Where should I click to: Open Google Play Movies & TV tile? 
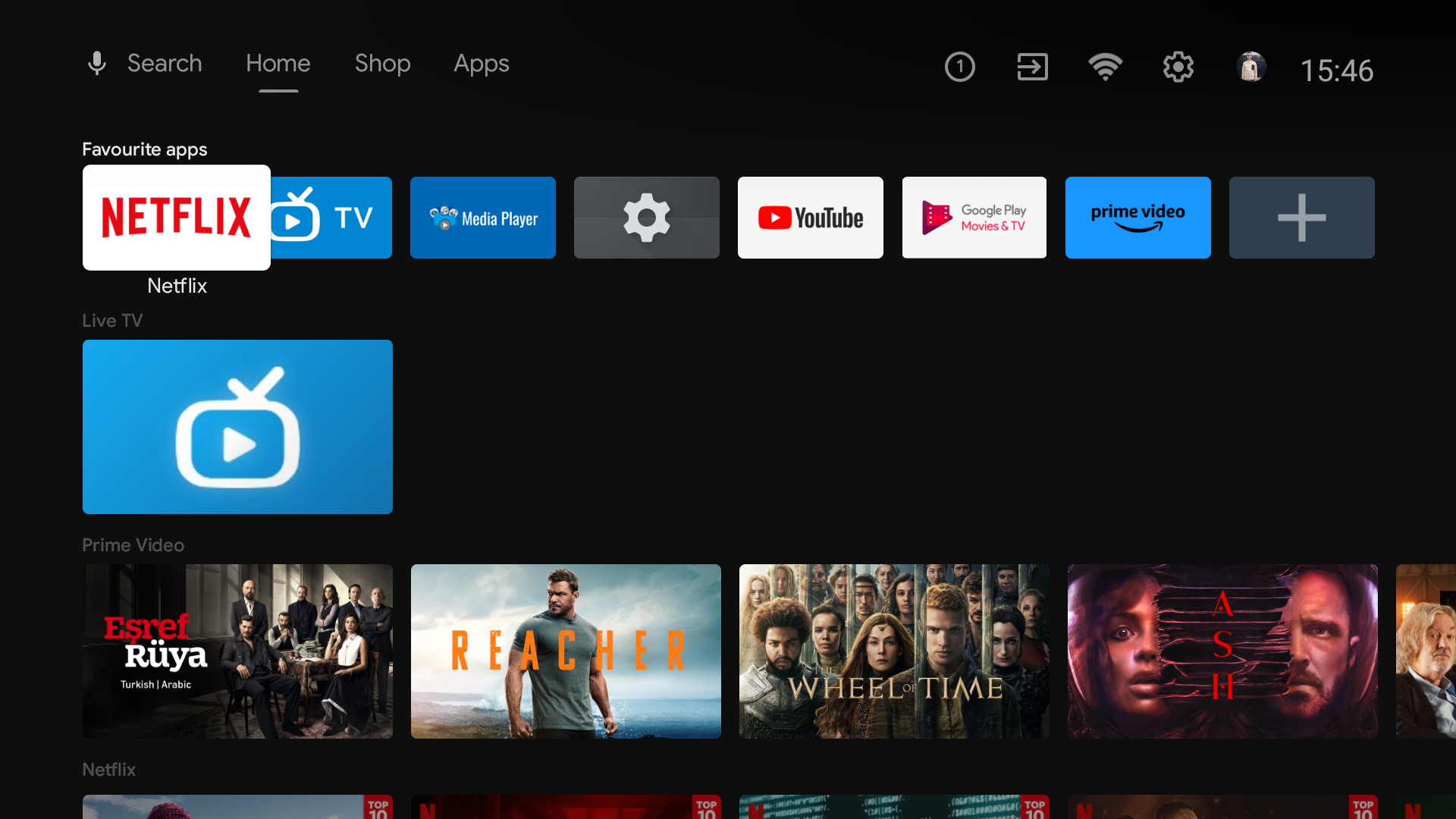974,218
